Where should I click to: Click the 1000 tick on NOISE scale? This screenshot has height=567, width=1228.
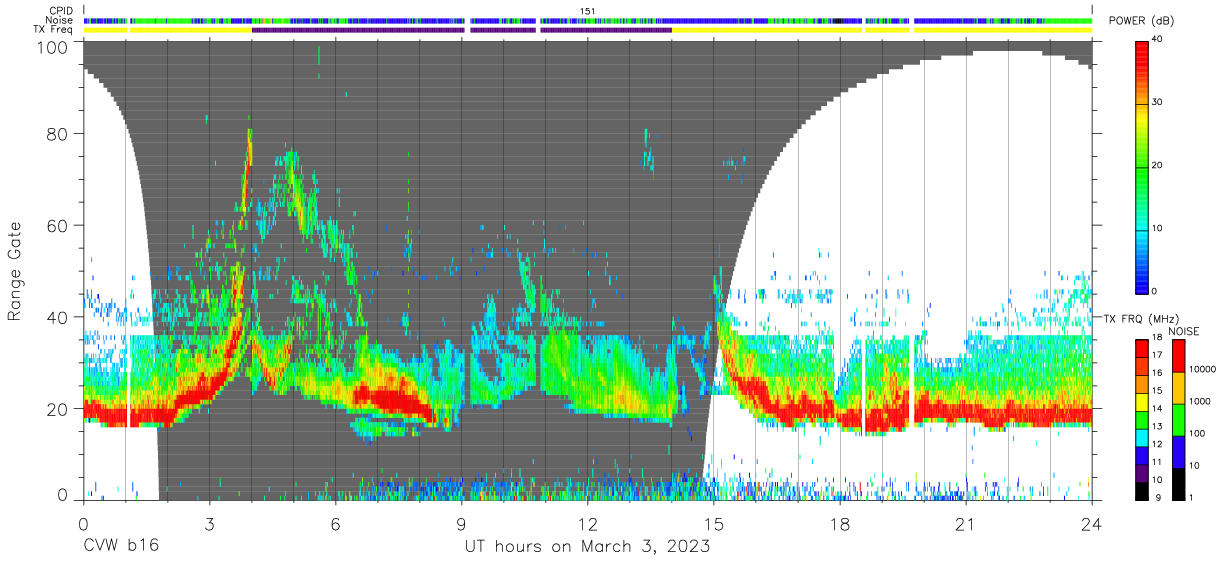(x=1200, y=401)
